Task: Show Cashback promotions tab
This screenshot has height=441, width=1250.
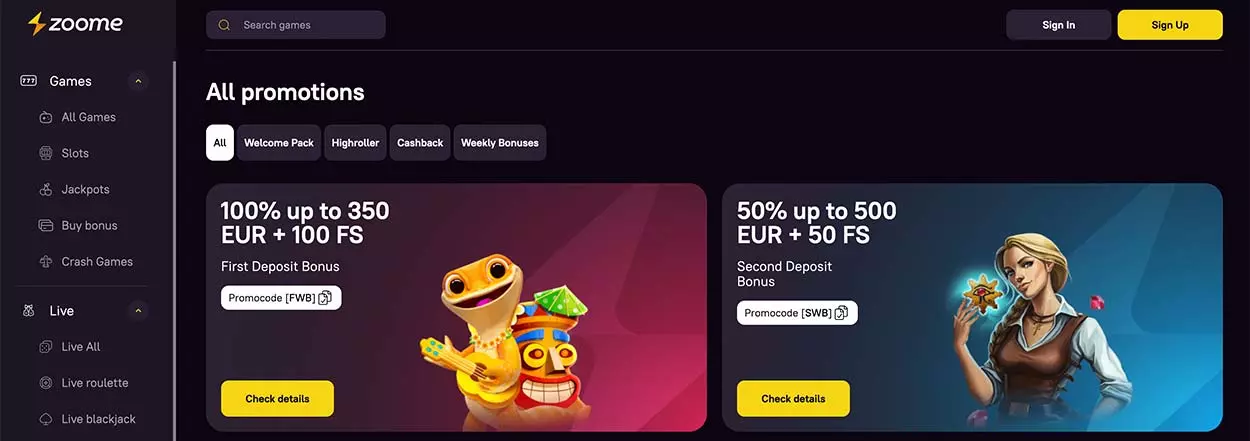Action: (420, 143)
